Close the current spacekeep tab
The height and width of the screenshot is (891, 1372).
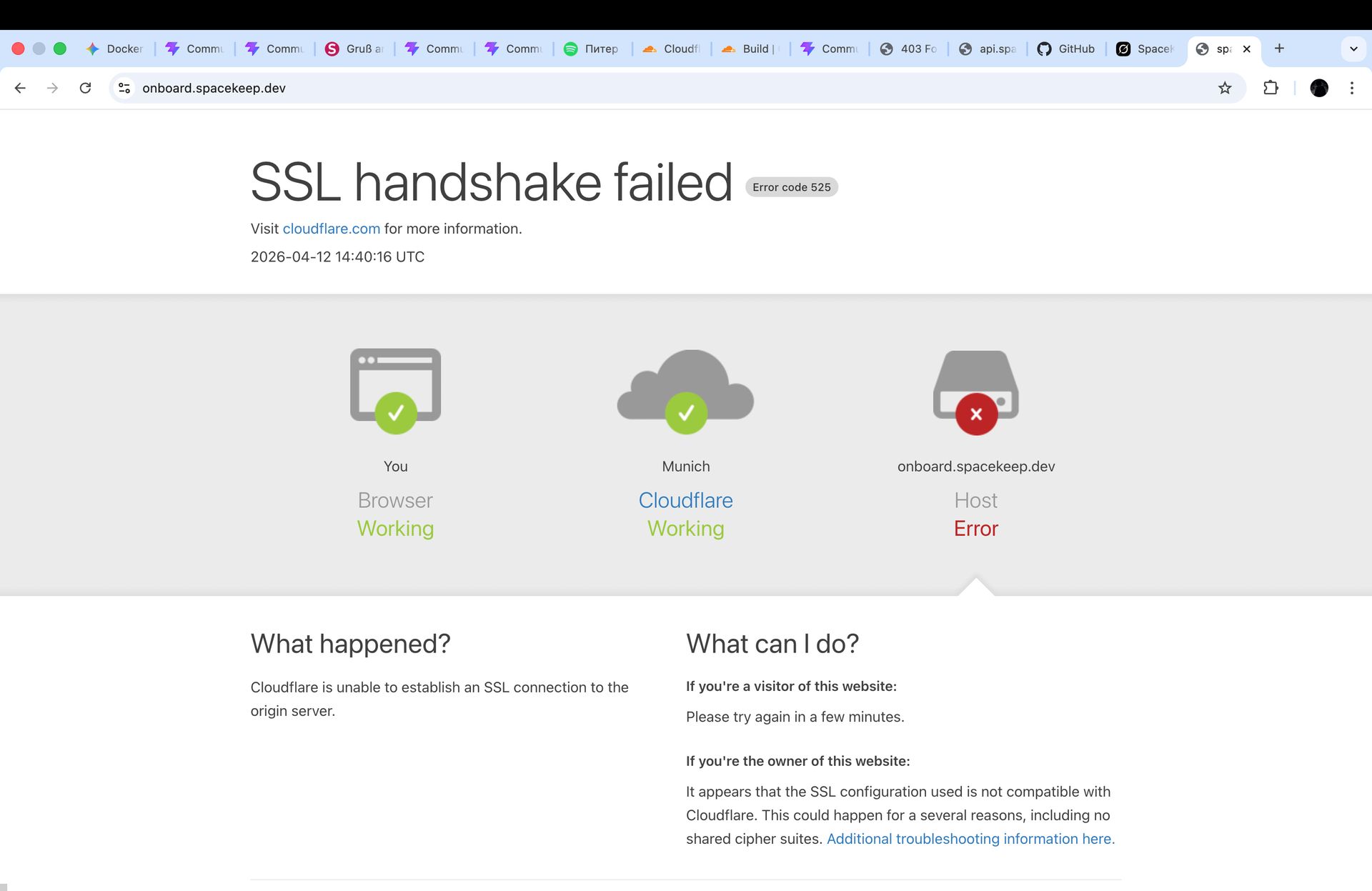[1246, 49]
